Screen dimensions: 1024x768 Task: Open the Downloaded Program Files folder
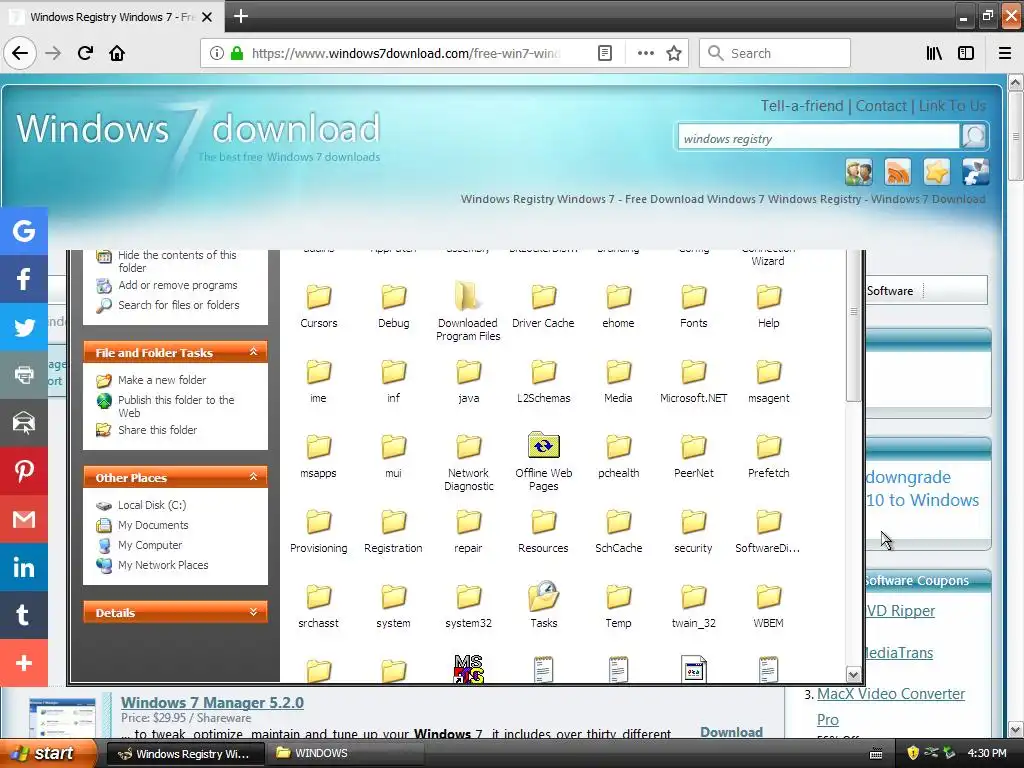click(468, 311)
